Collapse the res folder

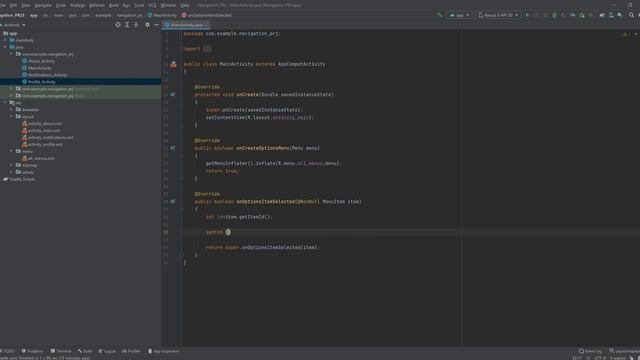(5, 102)
